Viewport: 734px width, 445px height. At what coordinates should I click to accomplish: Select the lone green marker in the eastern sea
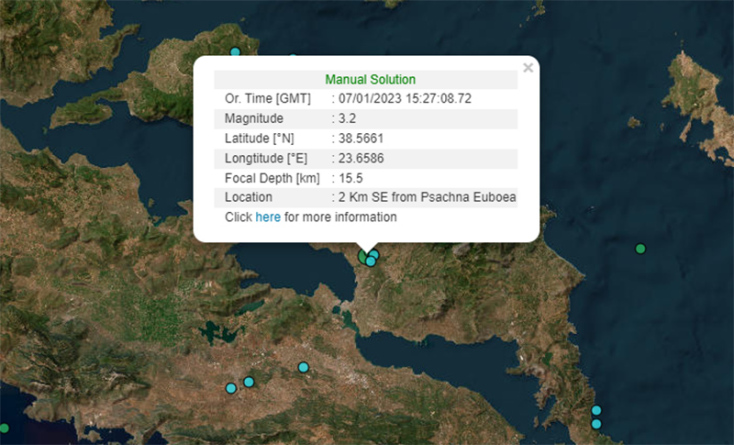[641, 249]
